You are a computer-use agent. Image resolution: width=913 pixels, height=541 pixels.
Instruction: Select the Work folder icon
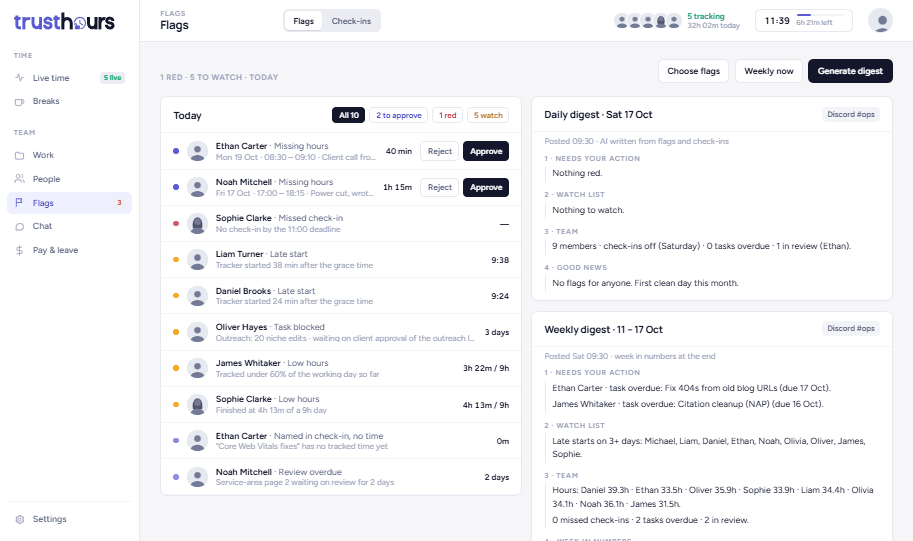tap(19, 155)
